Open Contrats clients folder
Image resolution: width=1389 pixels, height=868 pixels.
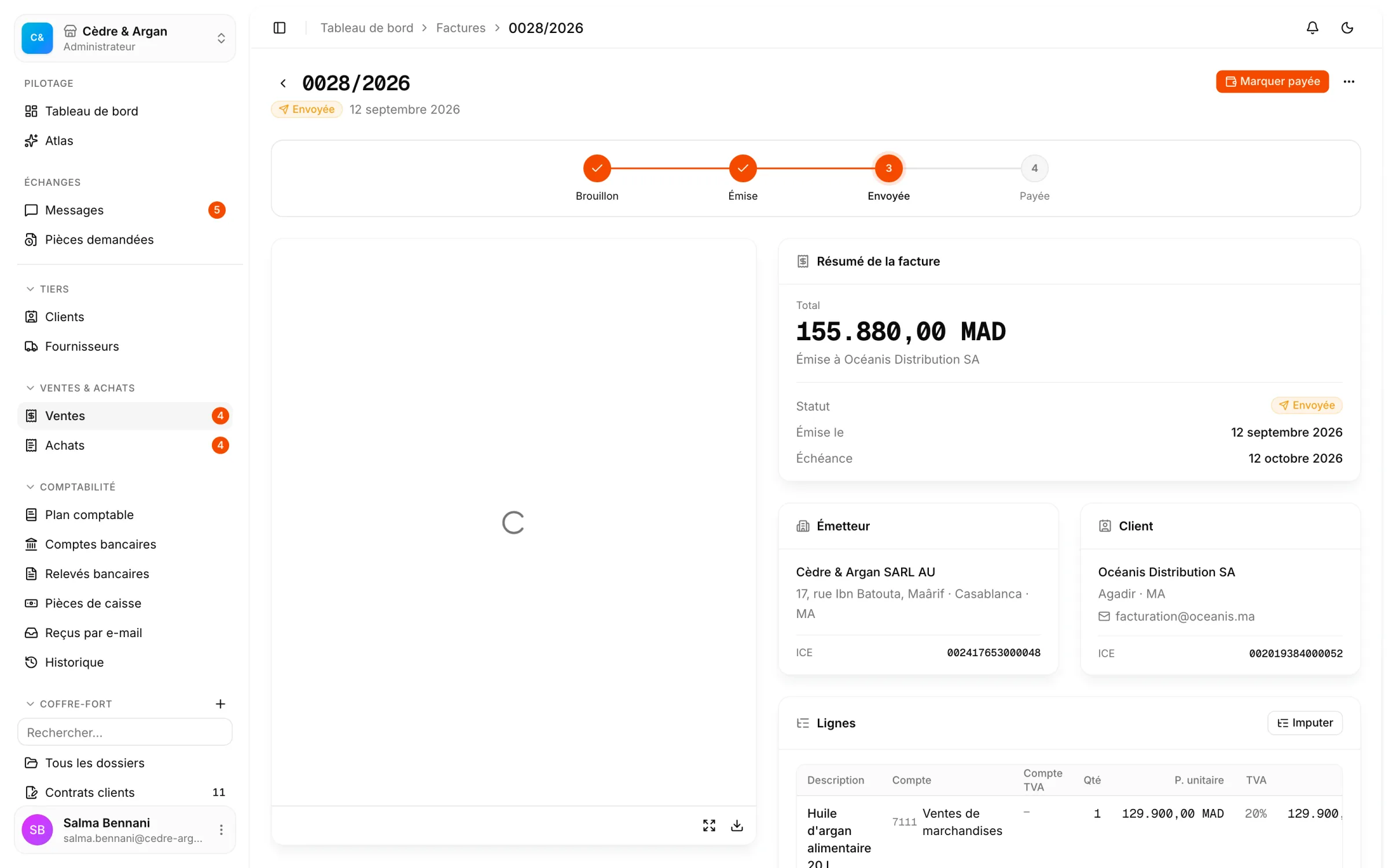[x=125, y=793]
